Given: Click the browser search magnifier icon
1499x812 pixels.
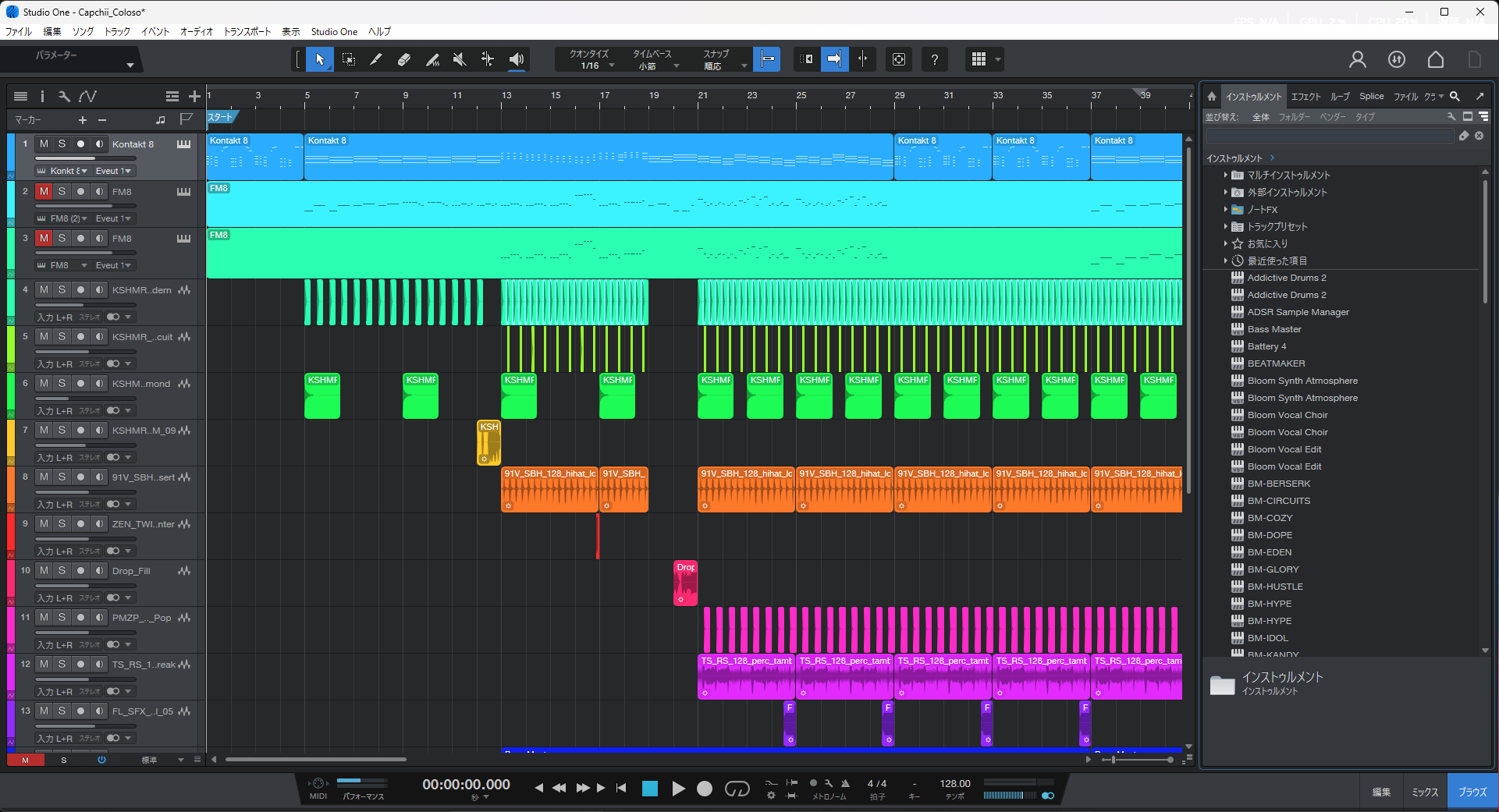Looking at the screenshot, I should [1455, 97].
